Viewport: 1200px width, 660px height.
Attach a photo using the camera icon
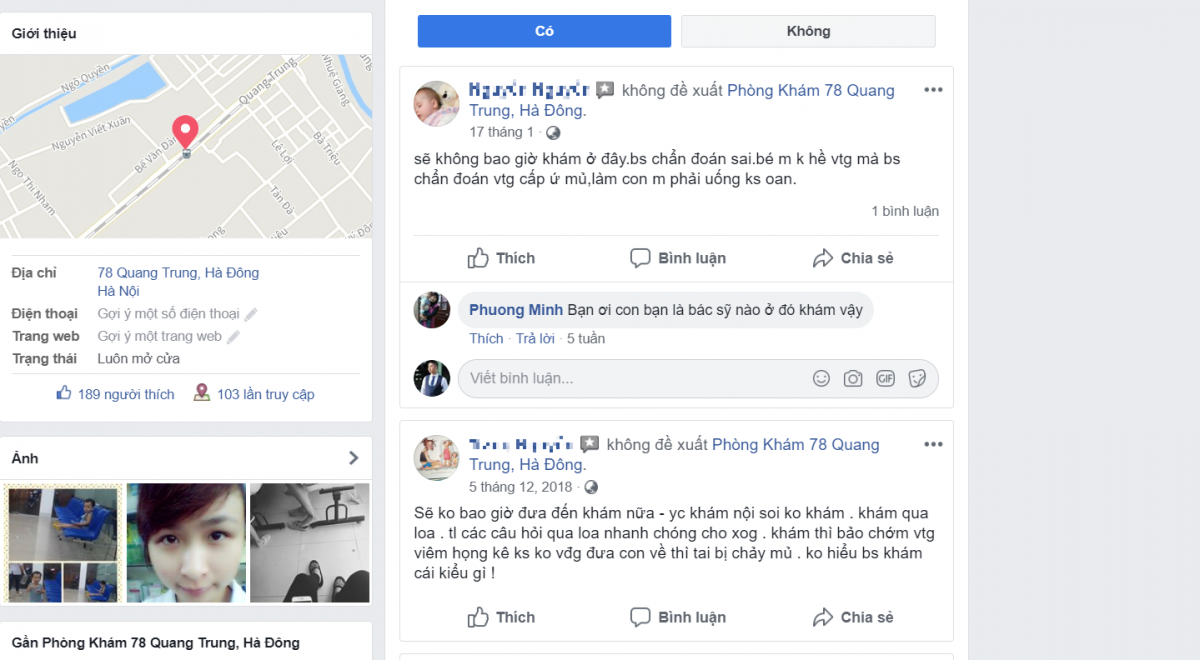pos(853,379)
